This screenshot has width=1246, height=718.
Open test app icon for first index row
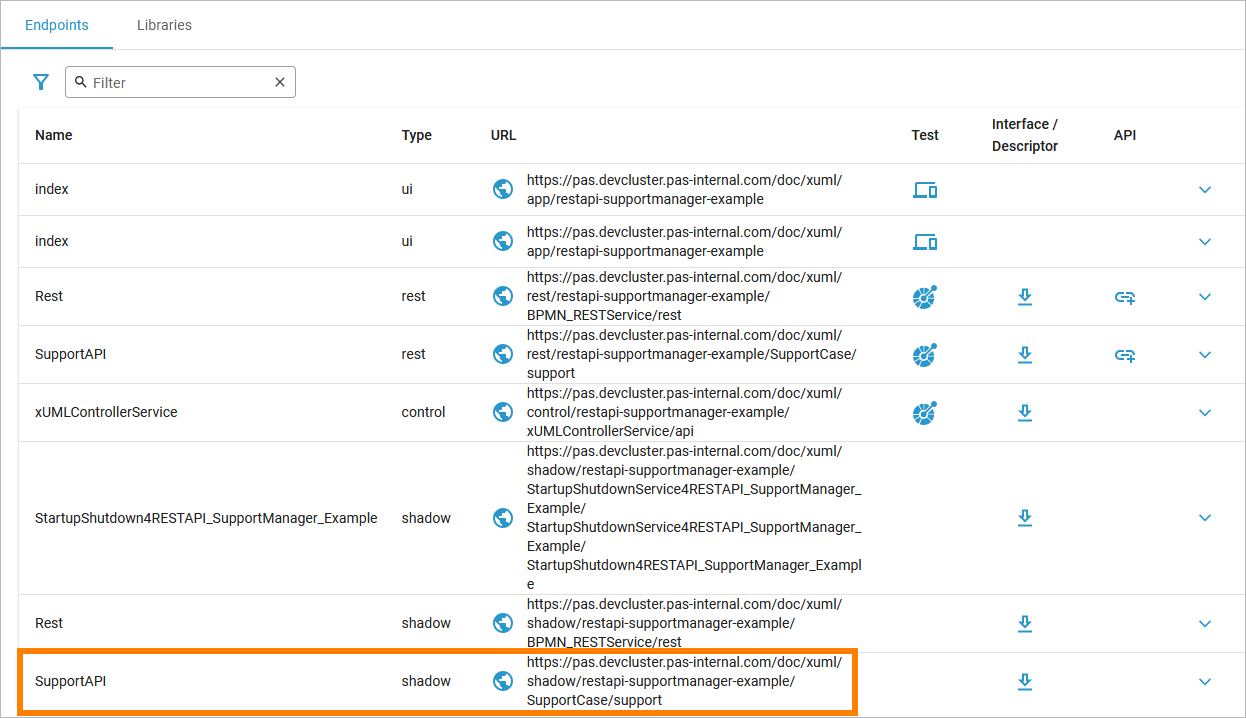pos(925,190)
